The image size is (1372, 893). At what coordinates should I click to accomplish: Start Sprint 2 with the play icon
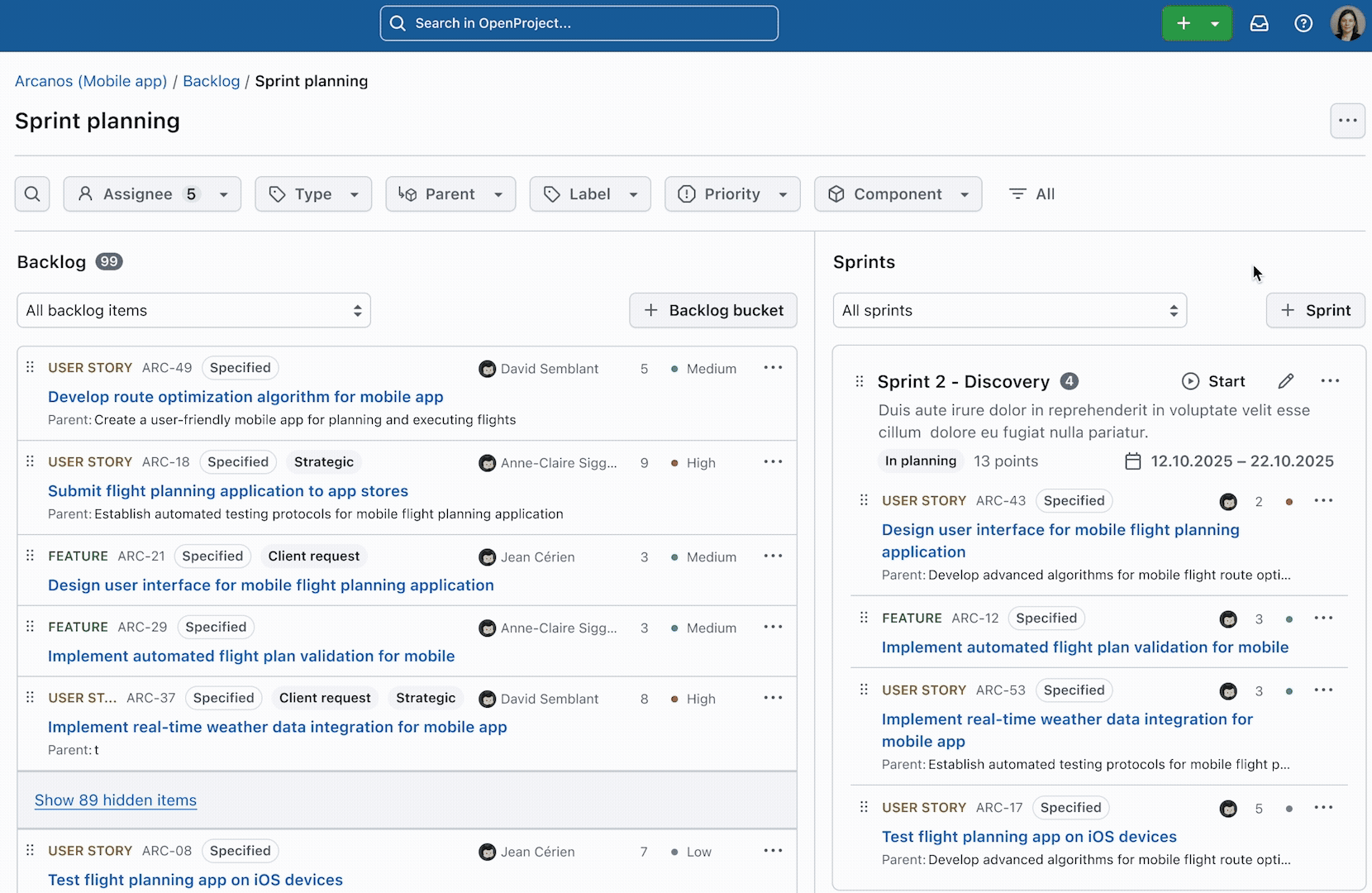coord(1191,381)
